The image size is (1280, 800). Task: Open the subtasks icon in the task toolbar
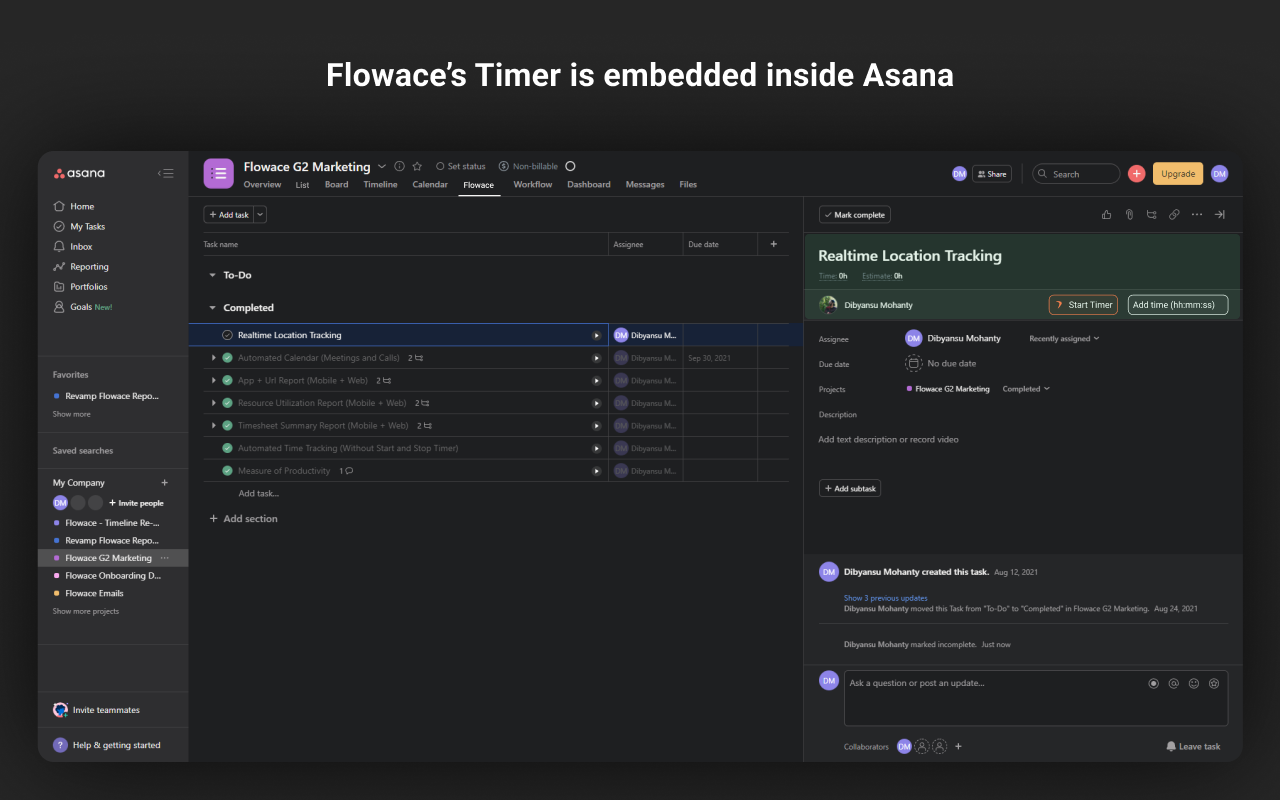[1152, 214]
